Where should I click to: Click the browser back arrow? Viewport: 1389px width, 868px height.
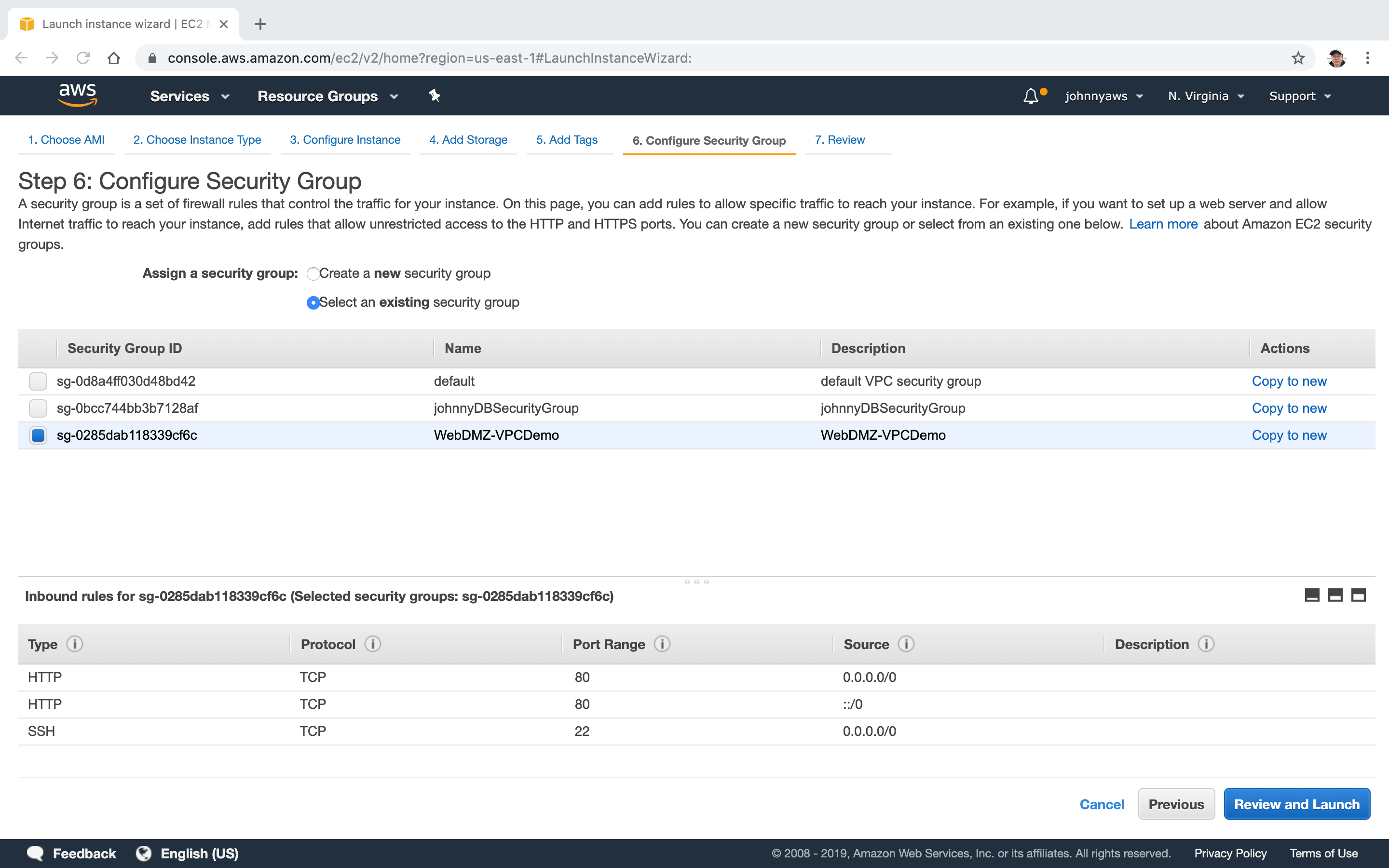point(21,58)
